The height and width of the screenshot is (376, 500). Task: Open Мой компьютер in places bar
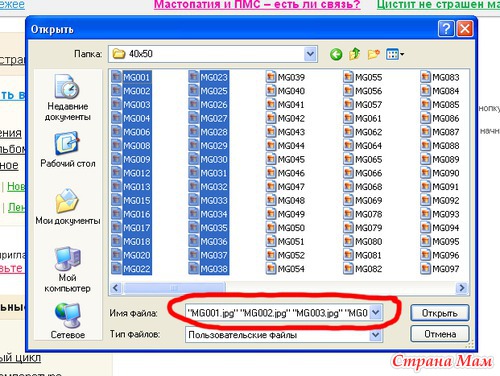[x=68, y=269]
